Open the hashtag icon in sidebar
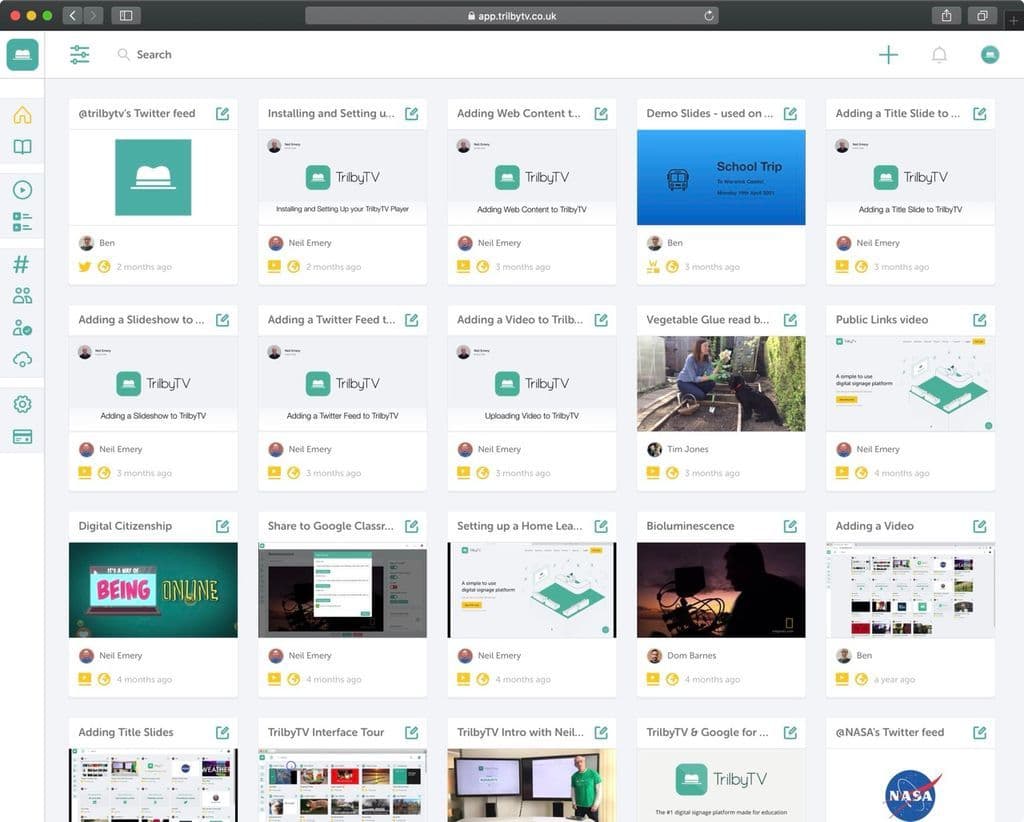 22,264
